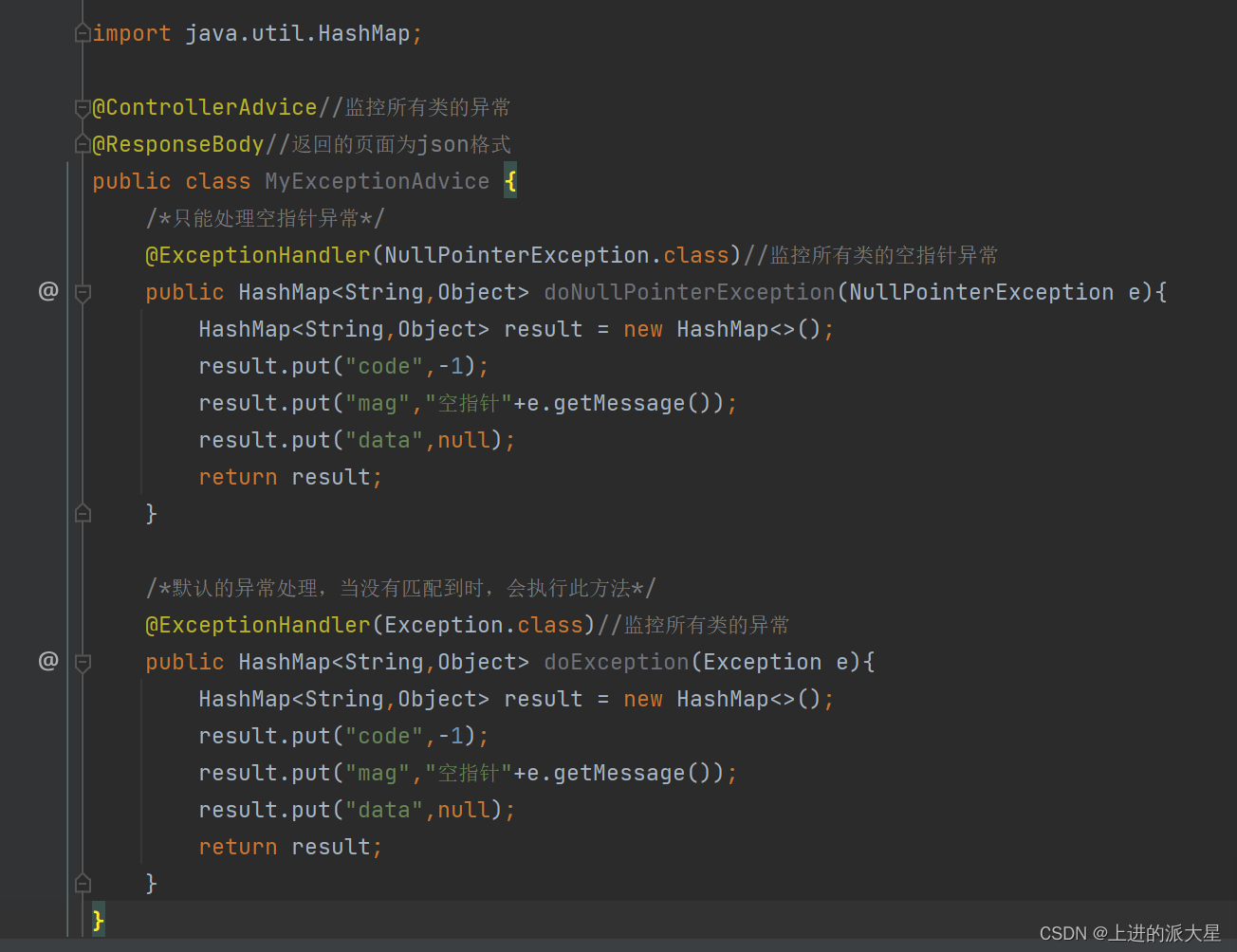
Task: Collapse the doException method body
Action: coord(83,663)
